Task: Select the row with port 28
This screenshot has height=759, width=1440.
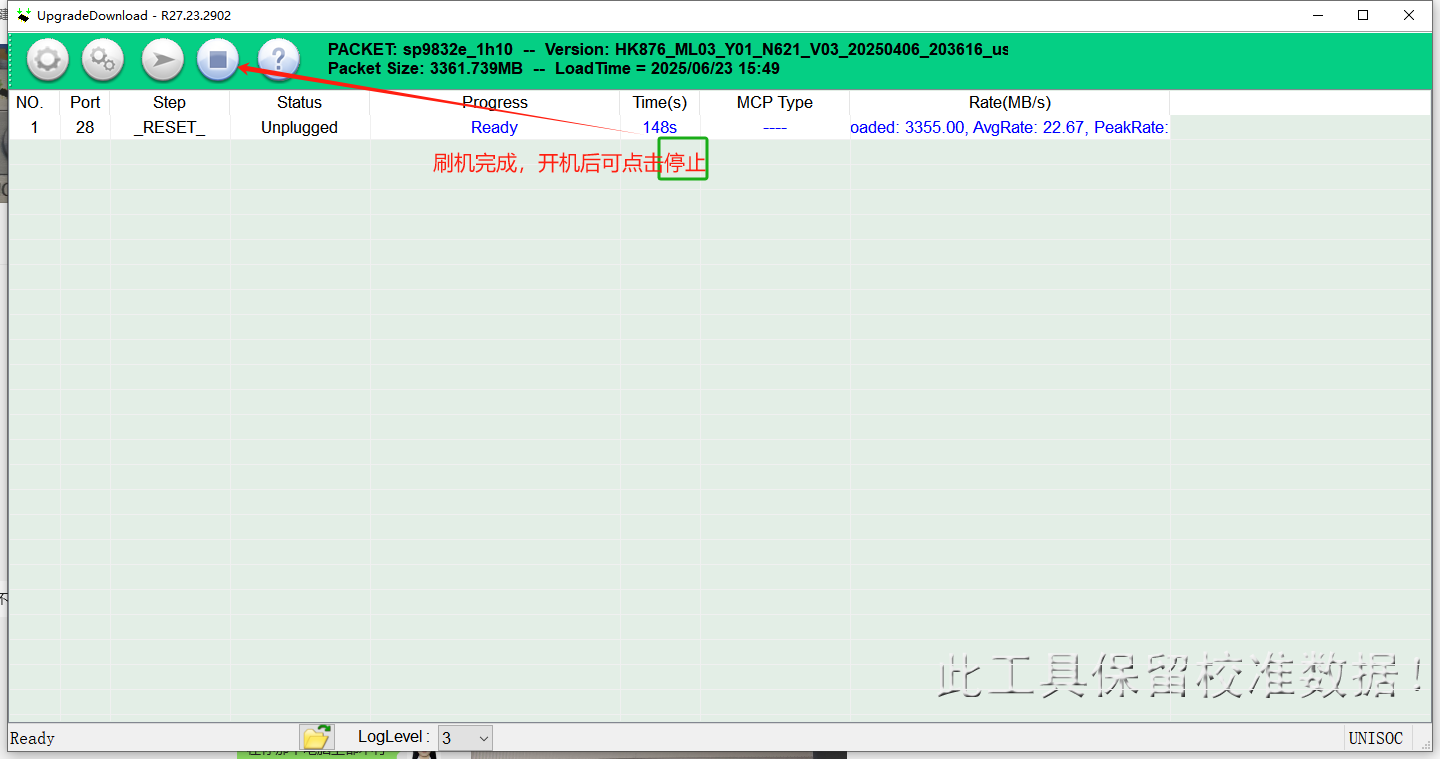Action: 85,128
